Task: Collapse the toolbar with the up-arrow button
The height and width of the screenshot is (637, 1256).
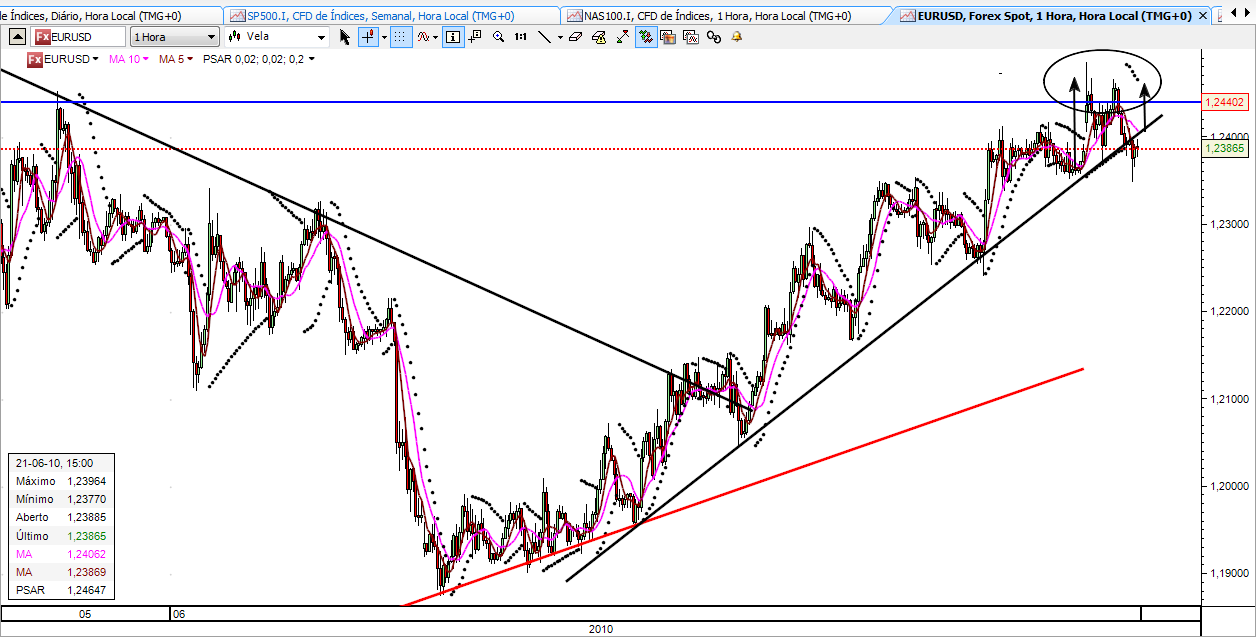Action: [18, 36]
